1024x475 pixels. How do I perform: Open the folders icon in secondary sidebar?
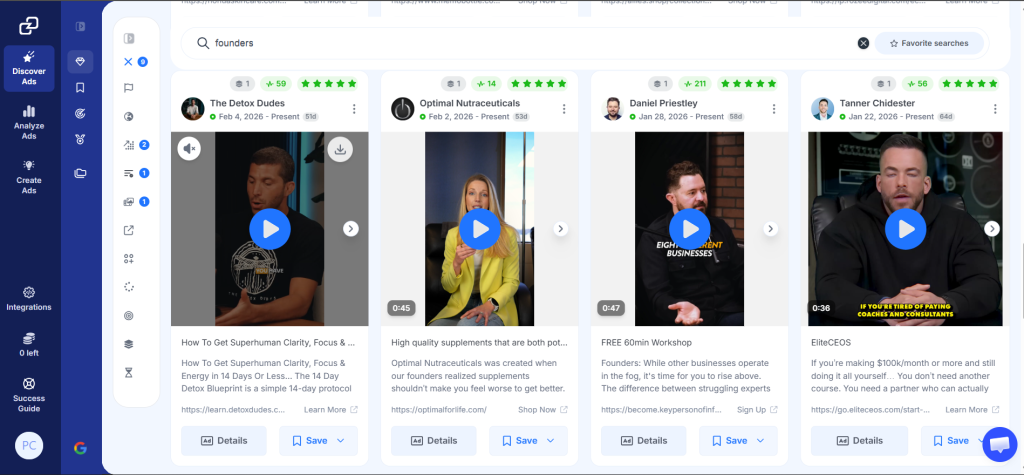tap(80, 173)
